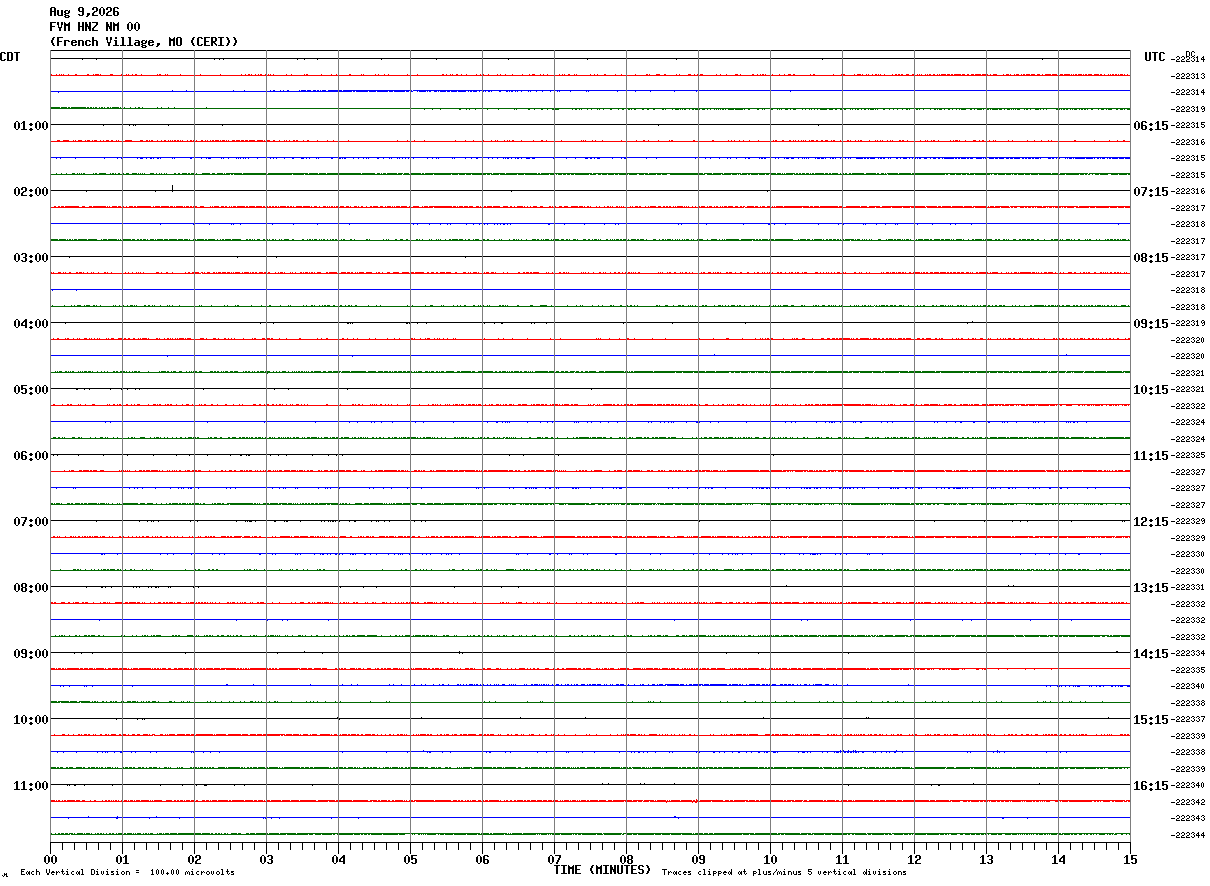1210x886 pixels.
Task: Click the Aug 9,2026 date label
Action: pyautogui.click(x=84, y=12)
